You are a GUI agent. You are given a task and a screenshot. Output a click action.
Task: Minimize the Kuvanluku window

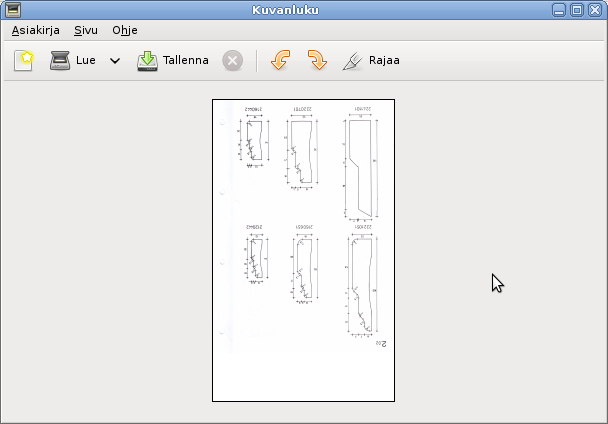pos(561,10)
